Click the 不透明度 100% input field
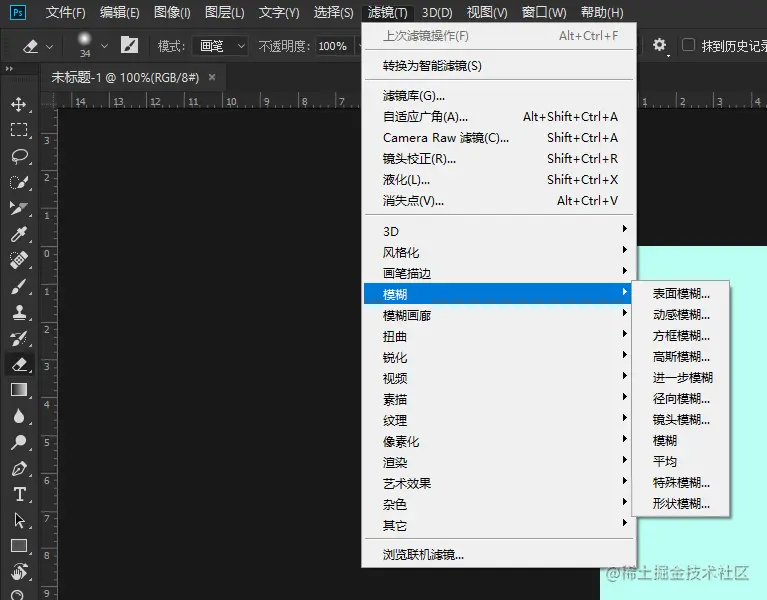 pyautogui.click(x=335, y=46)
